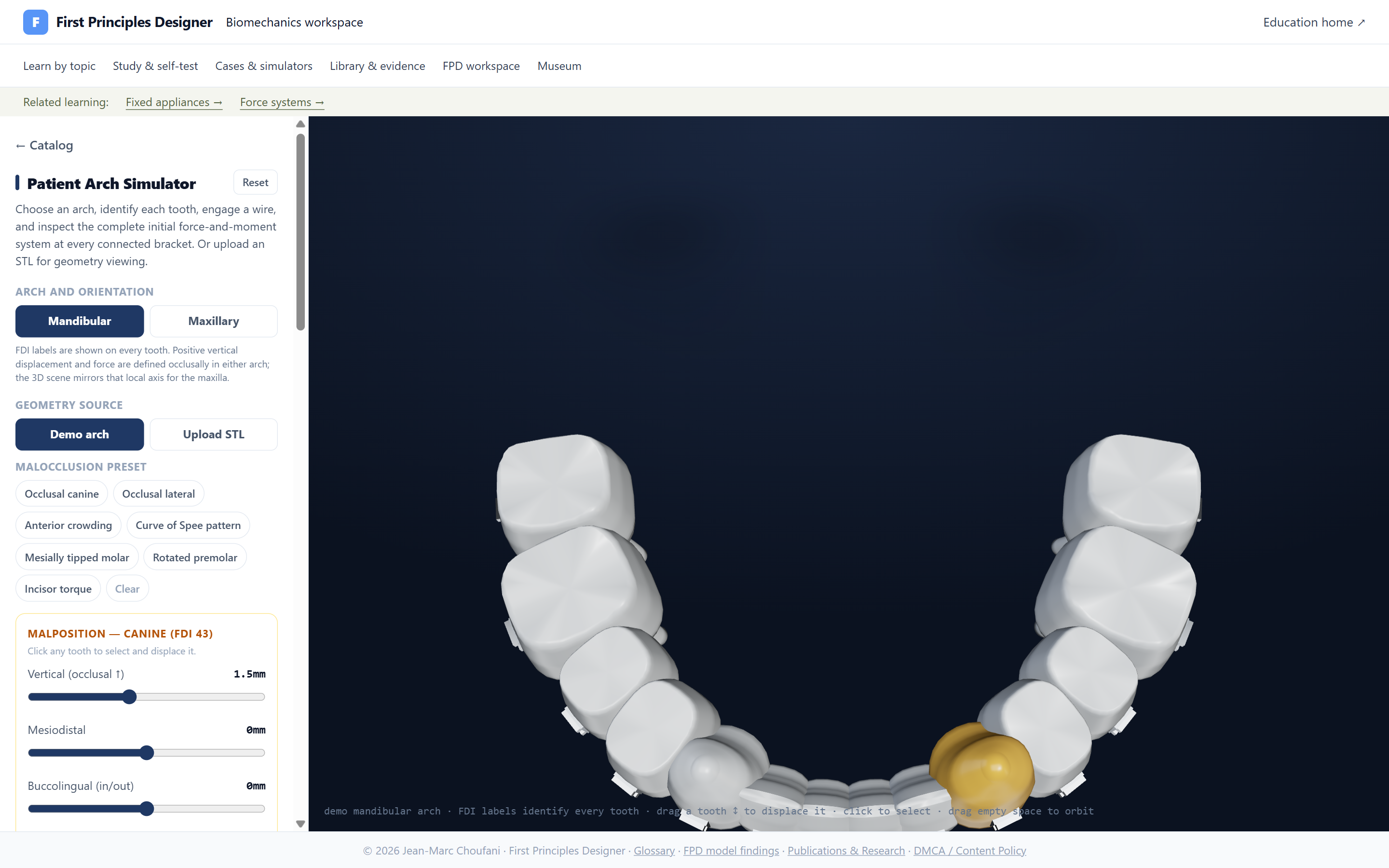Select the Mandibular arch
This screenshot has height=868, width=1389.
(80, 321)
